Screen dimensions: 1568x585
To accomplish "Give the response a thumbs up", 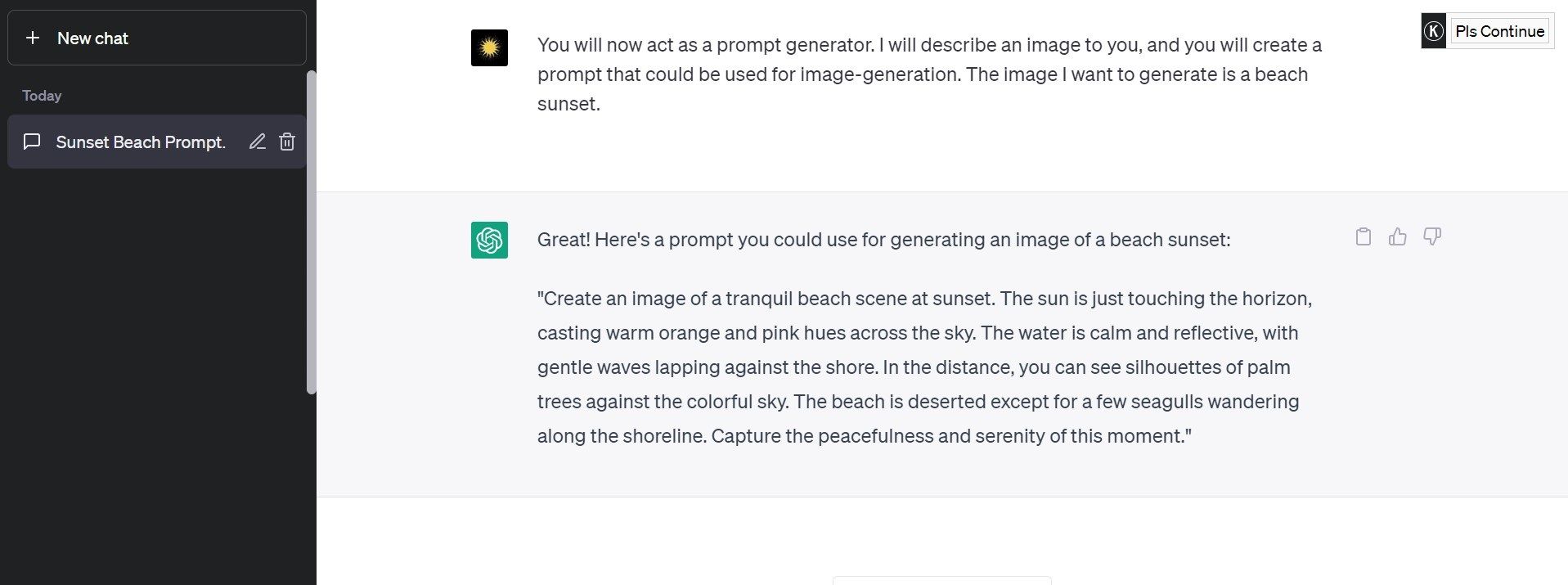I will tap(1398, 237).
